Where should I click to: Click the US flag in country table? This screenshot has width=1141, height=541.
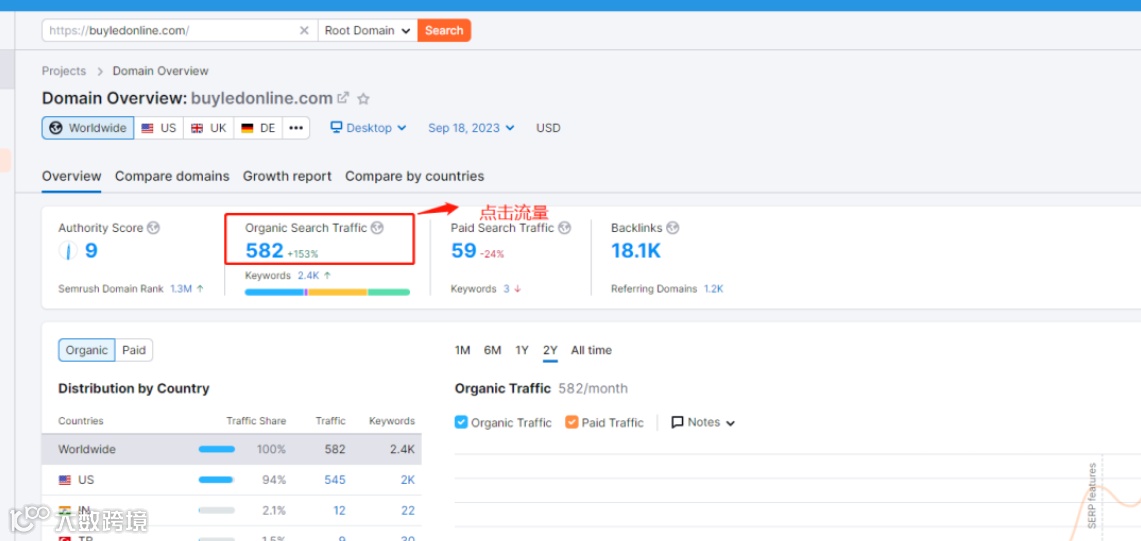[65, 480]
